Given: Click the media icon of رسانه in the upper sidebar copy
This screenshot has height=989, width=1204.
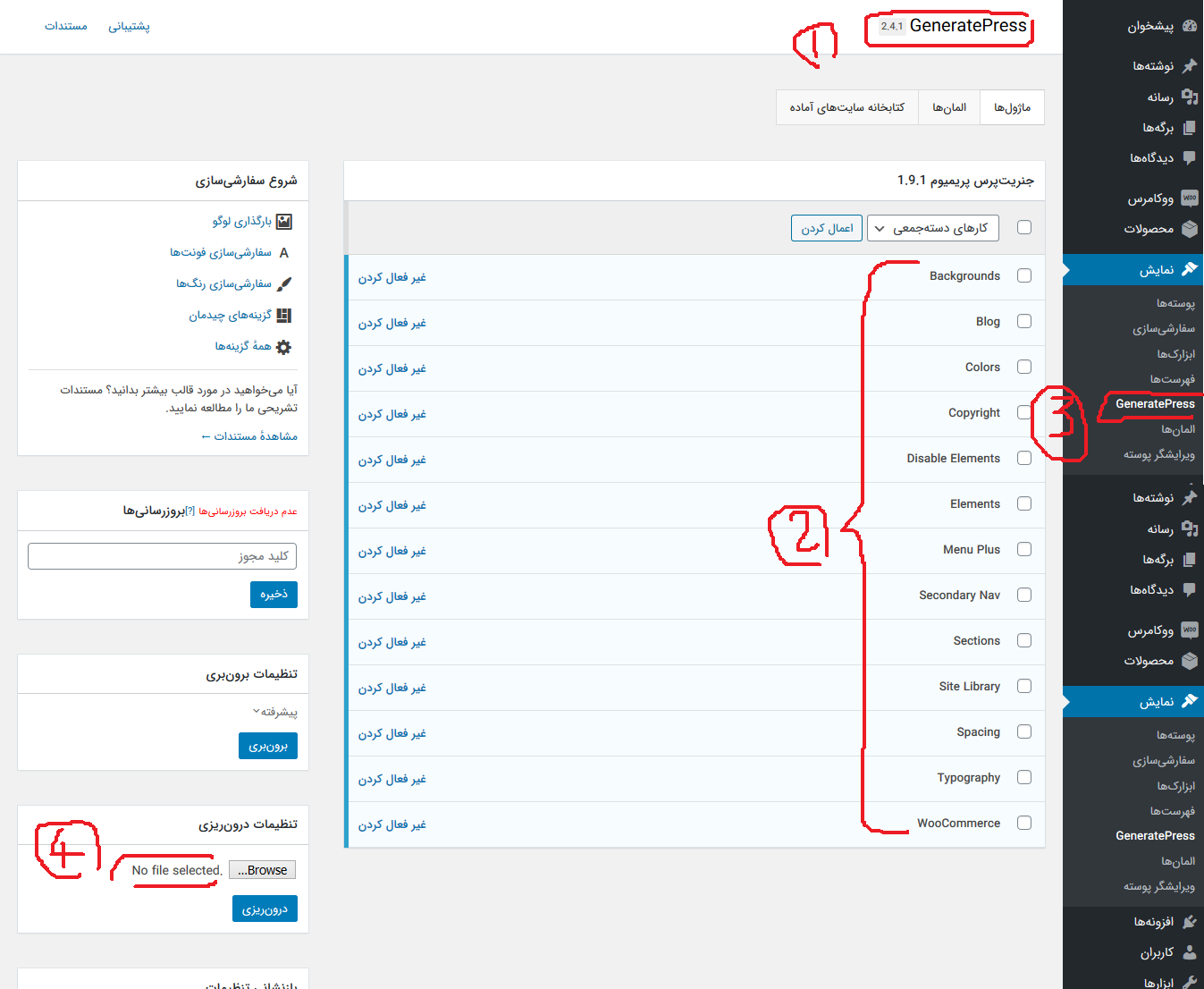Looking at the screenshot, I should [1189, 97].
